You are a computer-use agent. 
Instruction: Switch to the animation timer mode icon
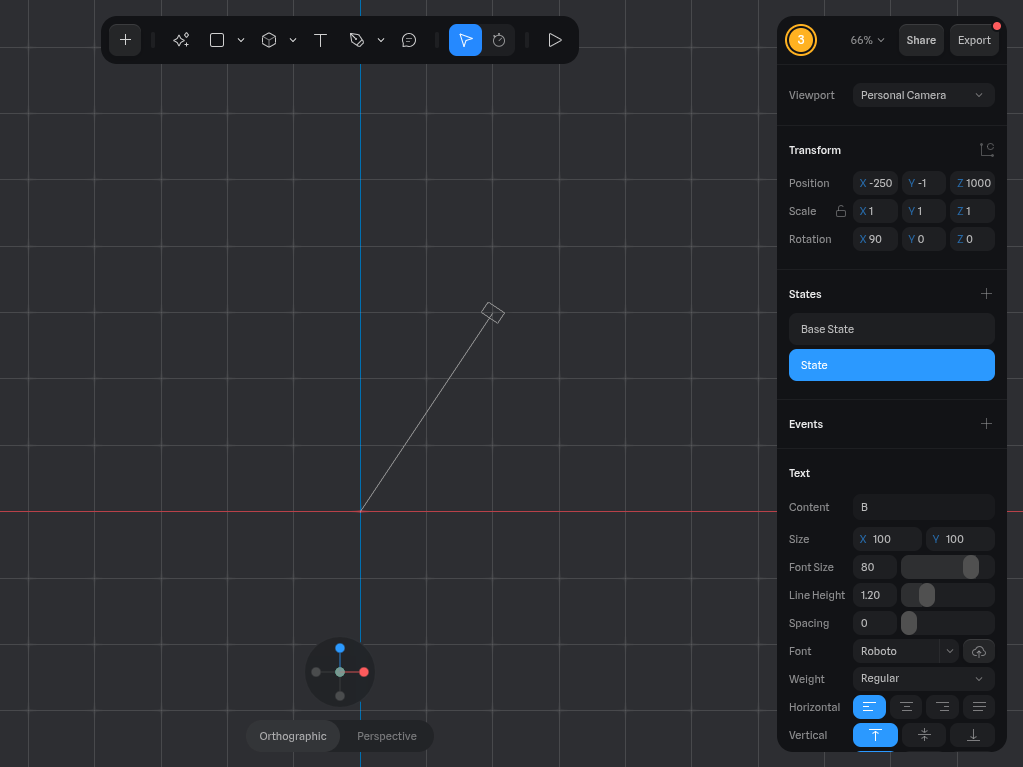[499, 40]
